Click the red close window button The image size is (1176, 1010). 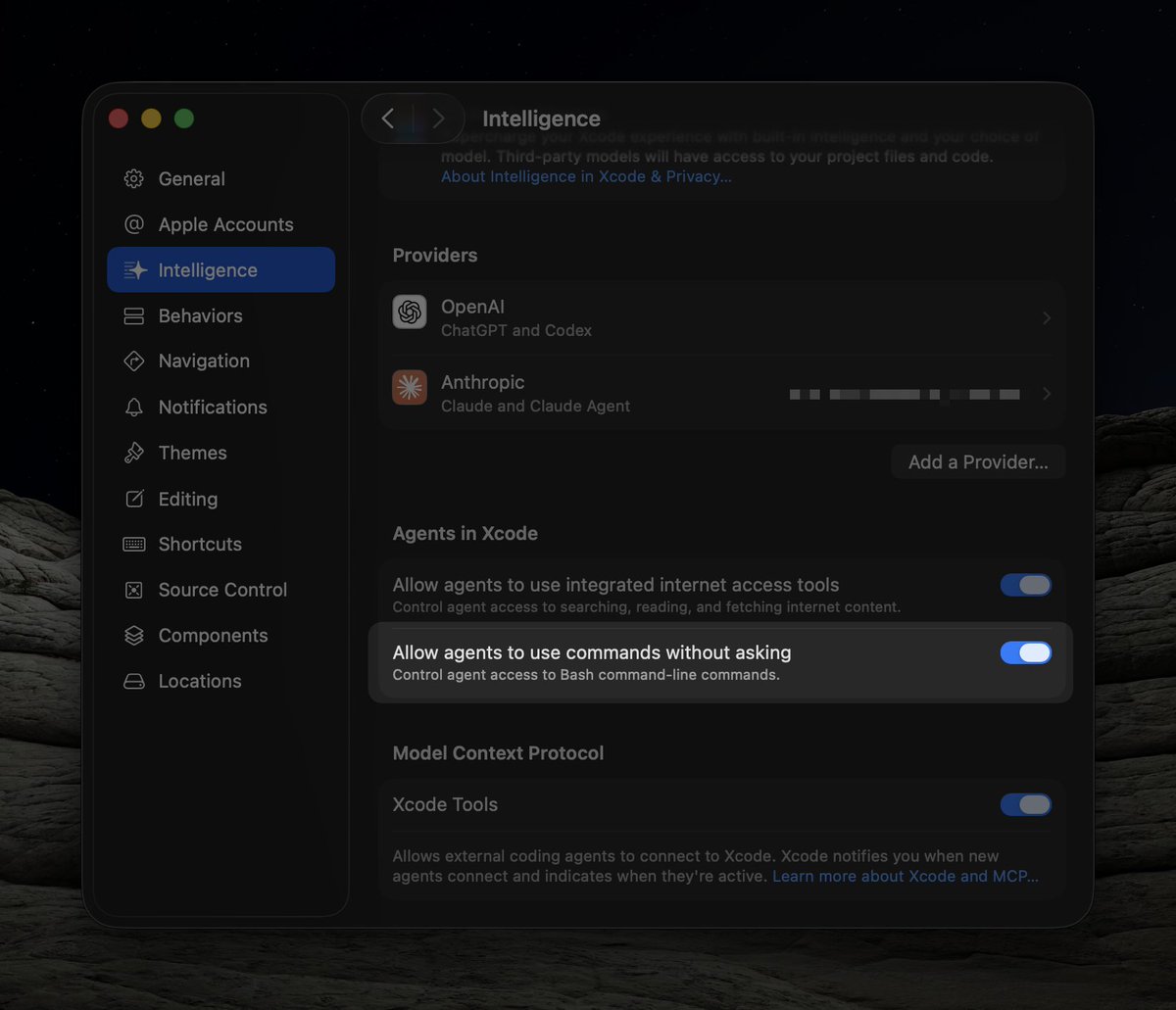tap(119, 119)
